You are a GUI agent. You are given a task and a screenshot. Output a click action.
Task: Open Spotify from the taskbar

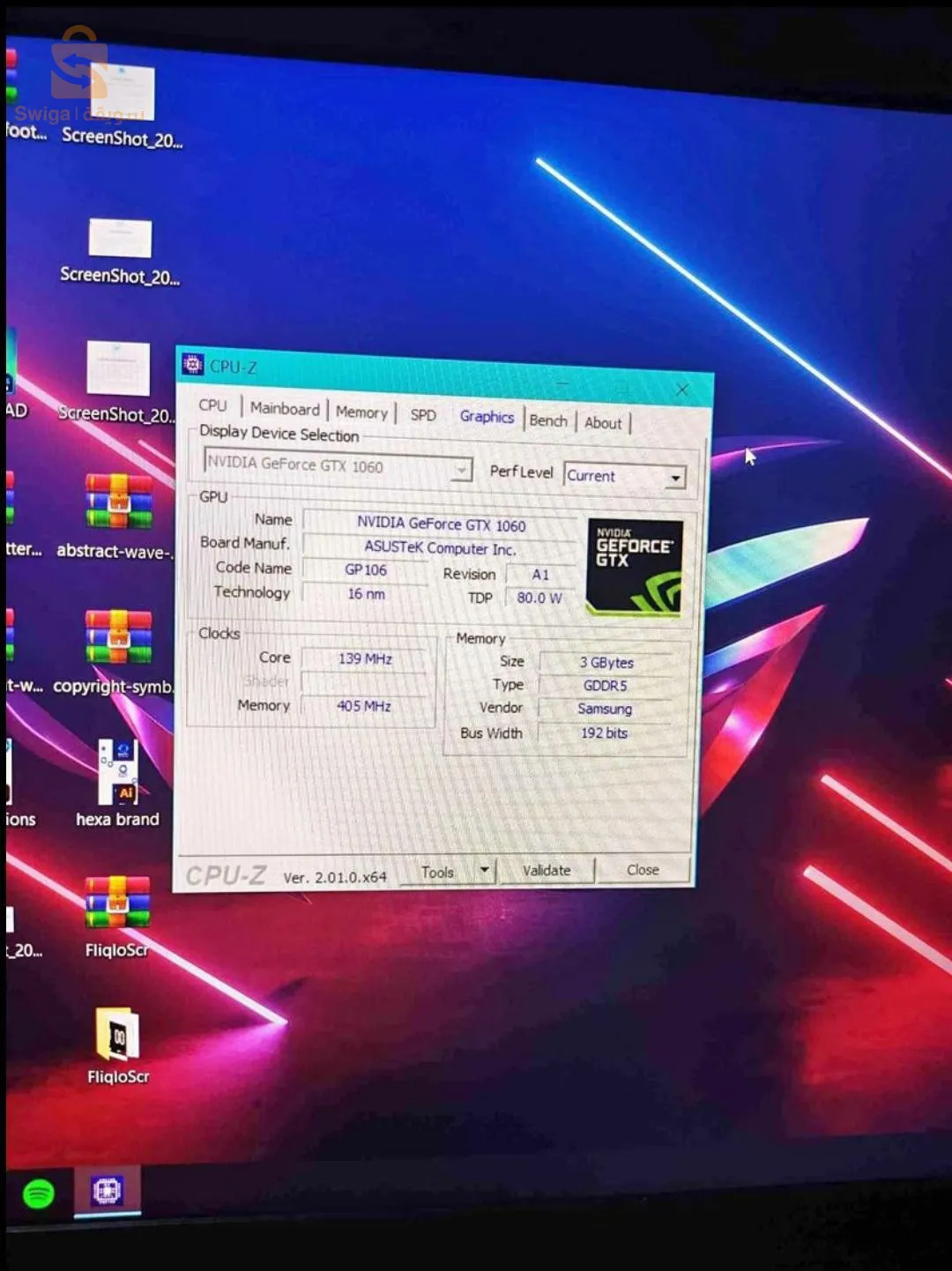38,1194
